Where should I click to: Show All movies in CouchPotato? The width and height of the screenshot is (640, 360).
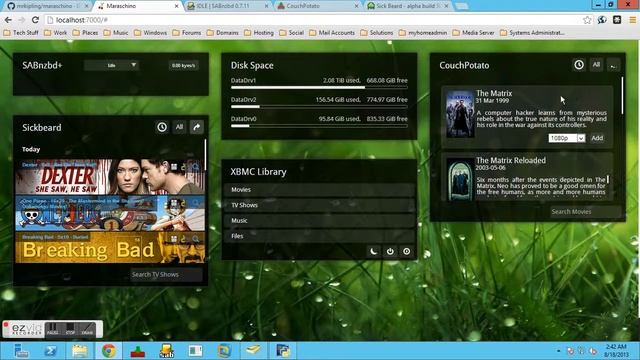(596, 65)
